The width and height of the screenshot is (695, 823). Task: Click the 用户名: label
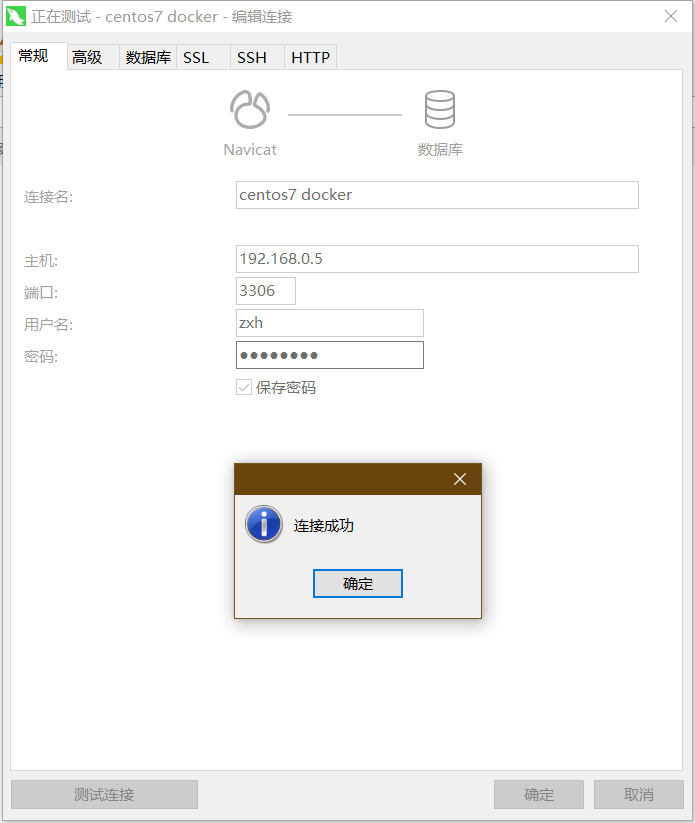(x=48, y=325)
